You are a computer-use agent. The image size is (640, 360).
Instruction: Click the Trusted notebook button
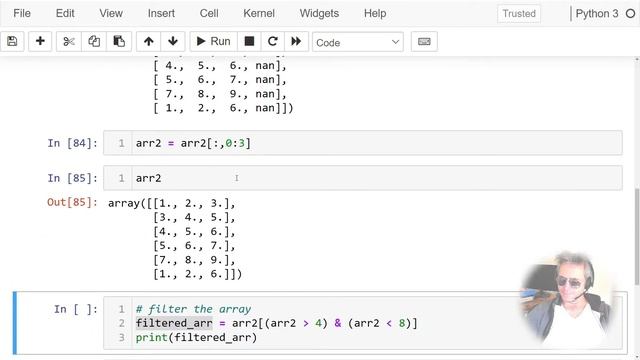[x=519, y=13]
